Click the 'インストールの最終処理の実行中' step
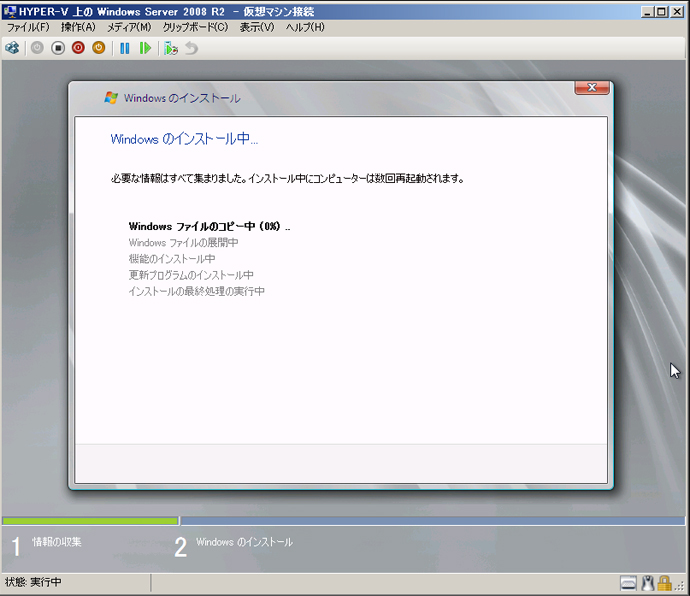This screenshot has height=596, width=690. pyautogui.click(x=196, y=291)
